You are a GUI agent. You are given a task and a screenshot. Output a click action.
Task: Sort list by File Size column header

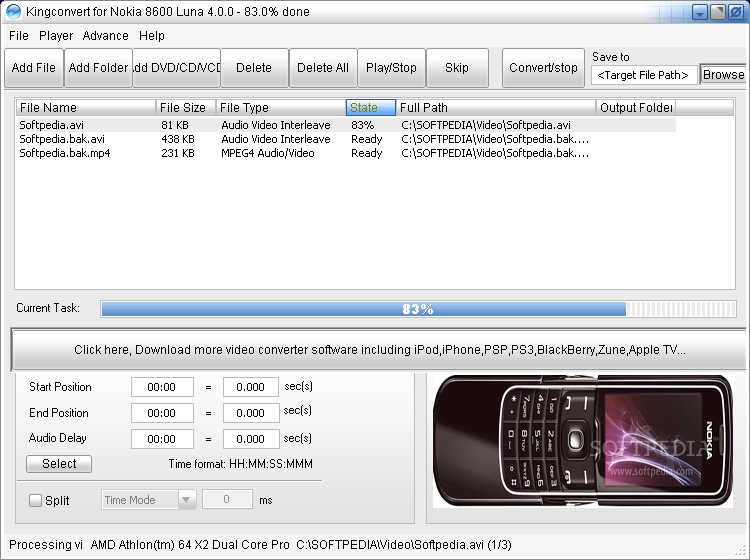[186, 108]
